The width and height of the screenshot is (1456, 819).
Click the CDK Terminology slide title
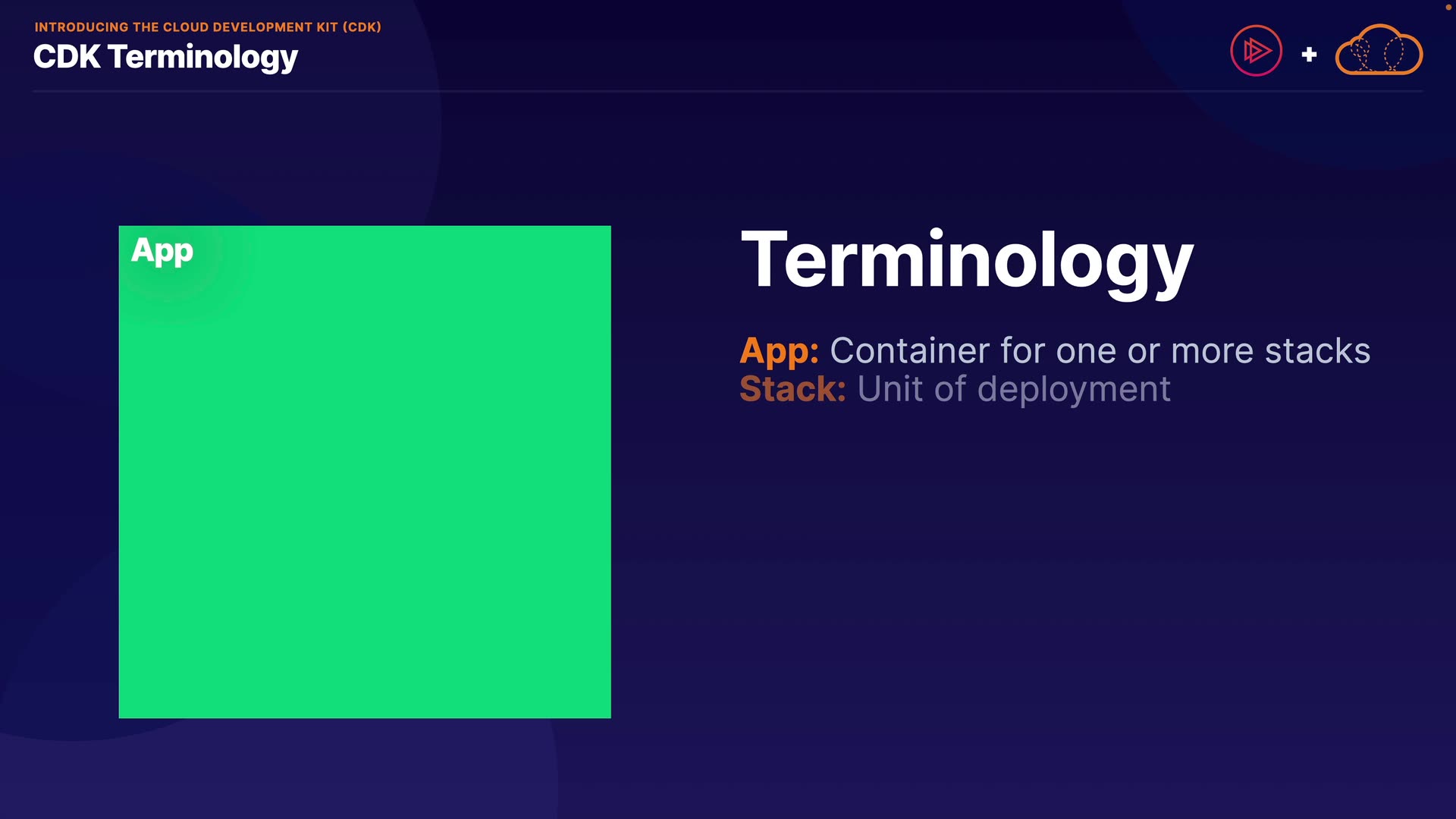[165, 57]
